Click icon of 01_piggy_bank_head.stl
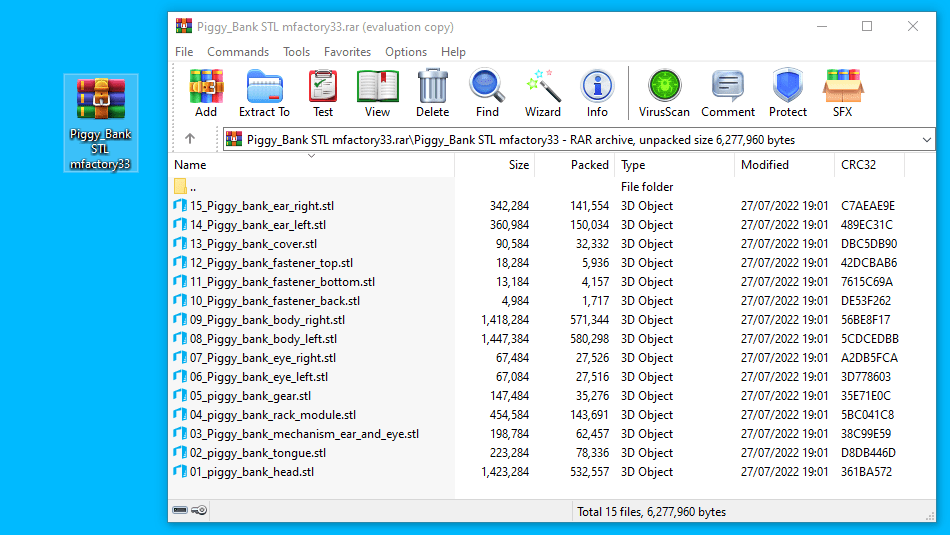 coord(180,471)
